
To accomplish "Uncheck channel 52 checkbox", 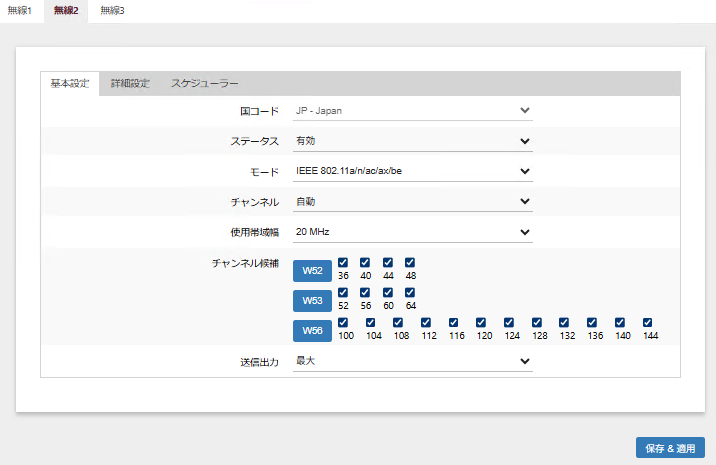I will pyautogui.click(x=343, y=293).
